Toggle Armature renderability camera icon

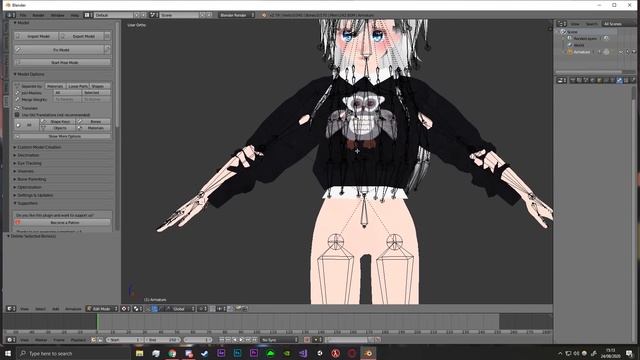[x=633, y=52]
